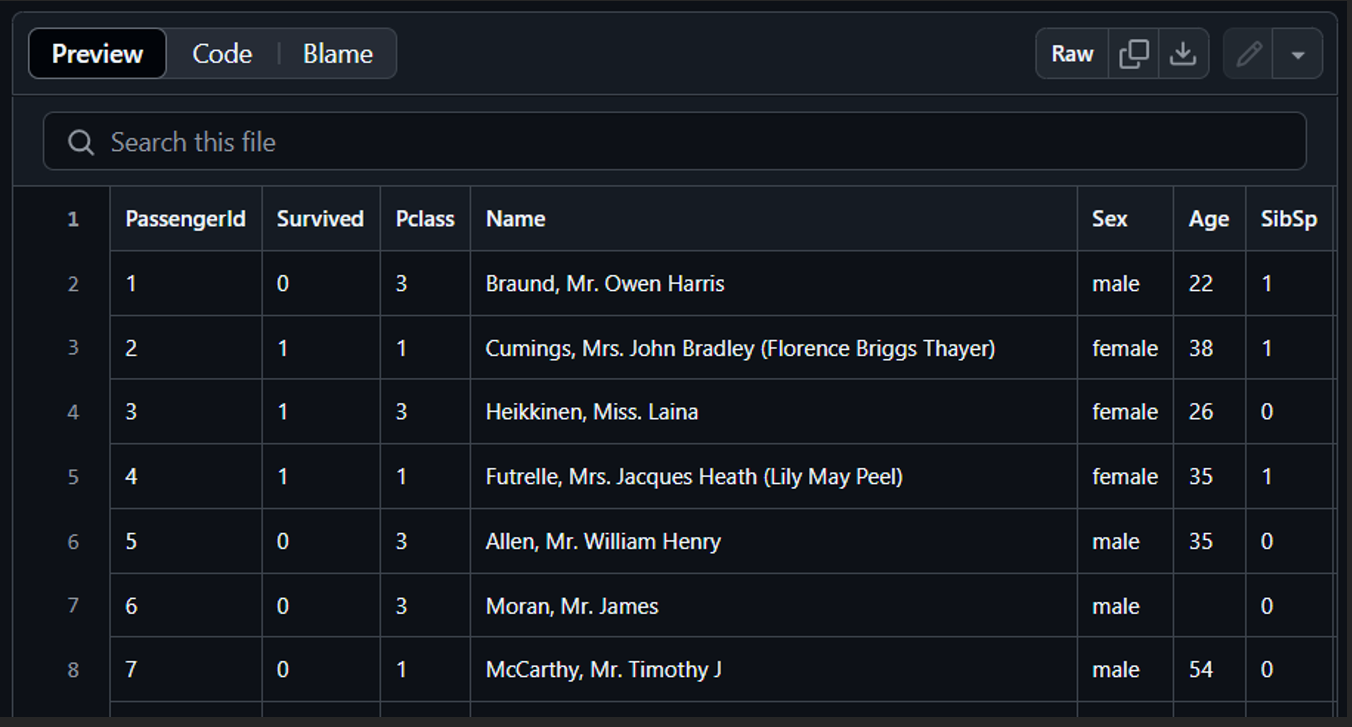
Task: Download the raw file icon
Action: [x=1183, y=54]
